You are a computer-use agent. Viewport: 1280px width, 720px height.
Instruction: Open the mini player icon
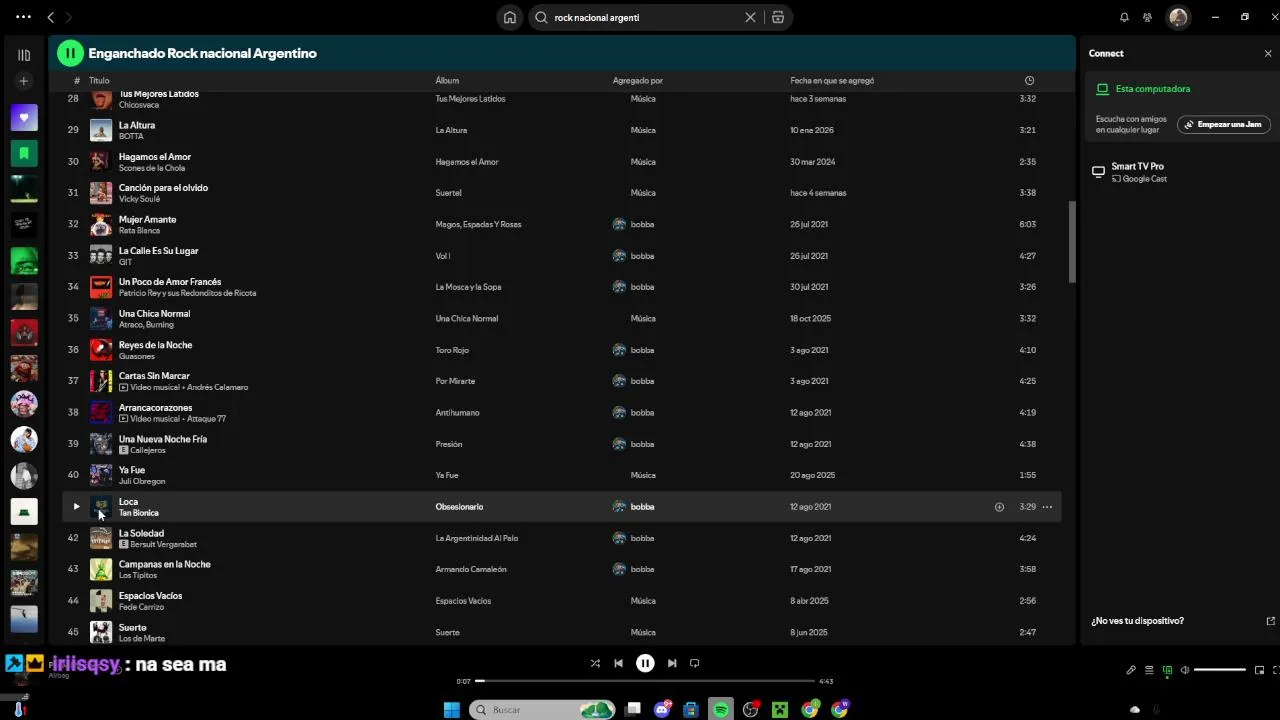coord(1259,670)
